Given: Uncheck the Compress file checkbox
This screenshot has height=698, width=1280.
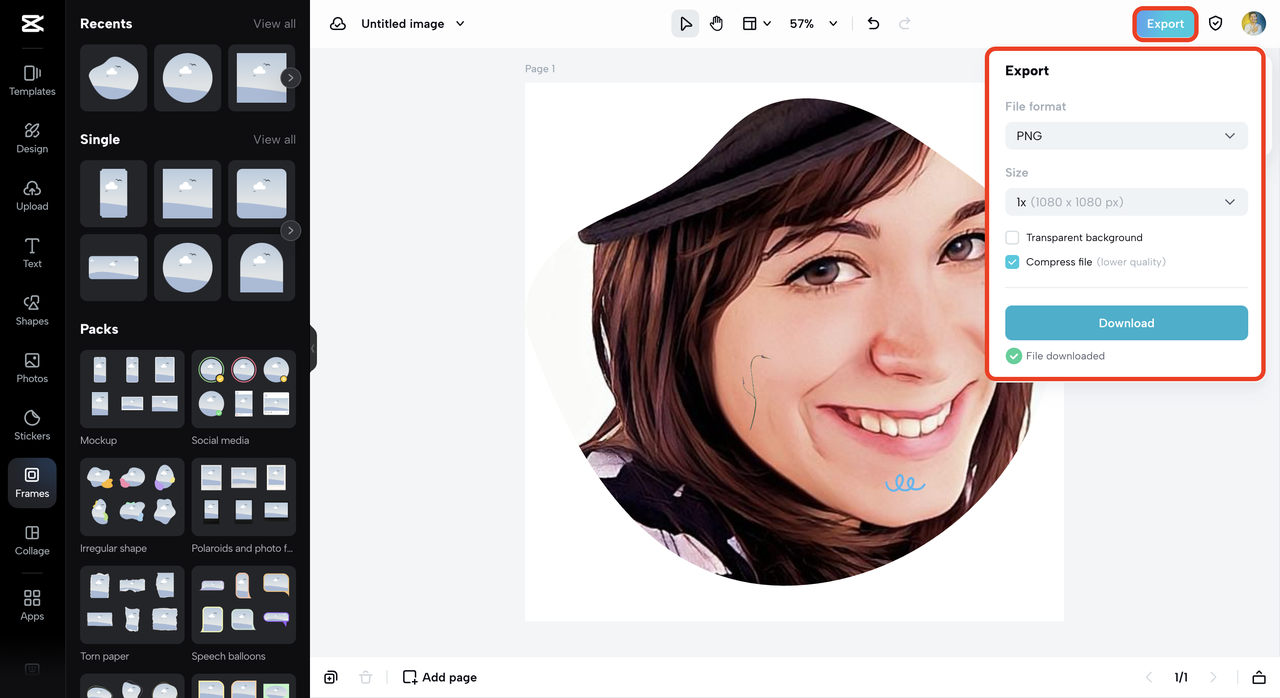Looking at the screenshot, I should click(x=1012, y=262).
